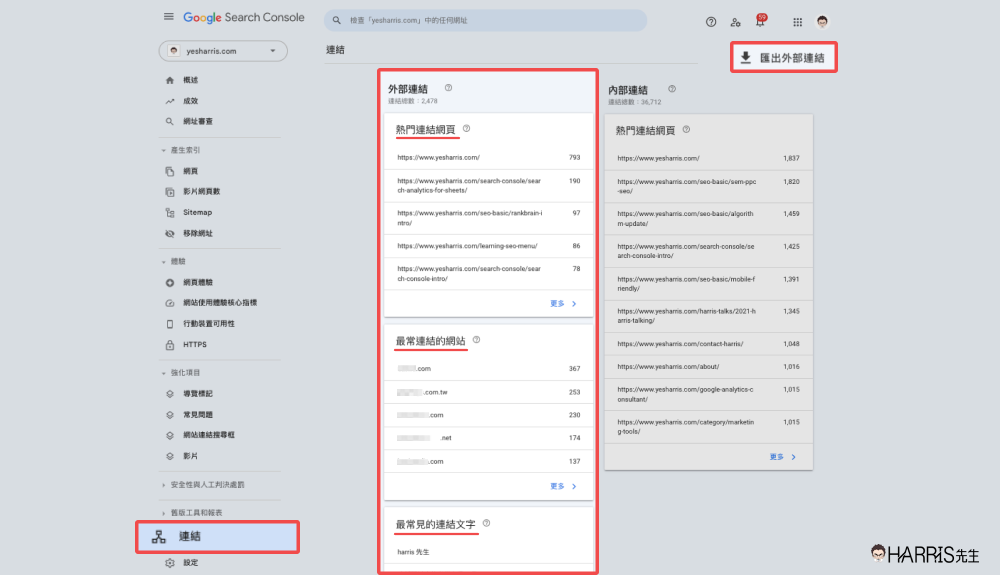Click help icon next to internal 熱門連結網頁
Viewport: 1000px width, 575px height.
pos(686,129)
